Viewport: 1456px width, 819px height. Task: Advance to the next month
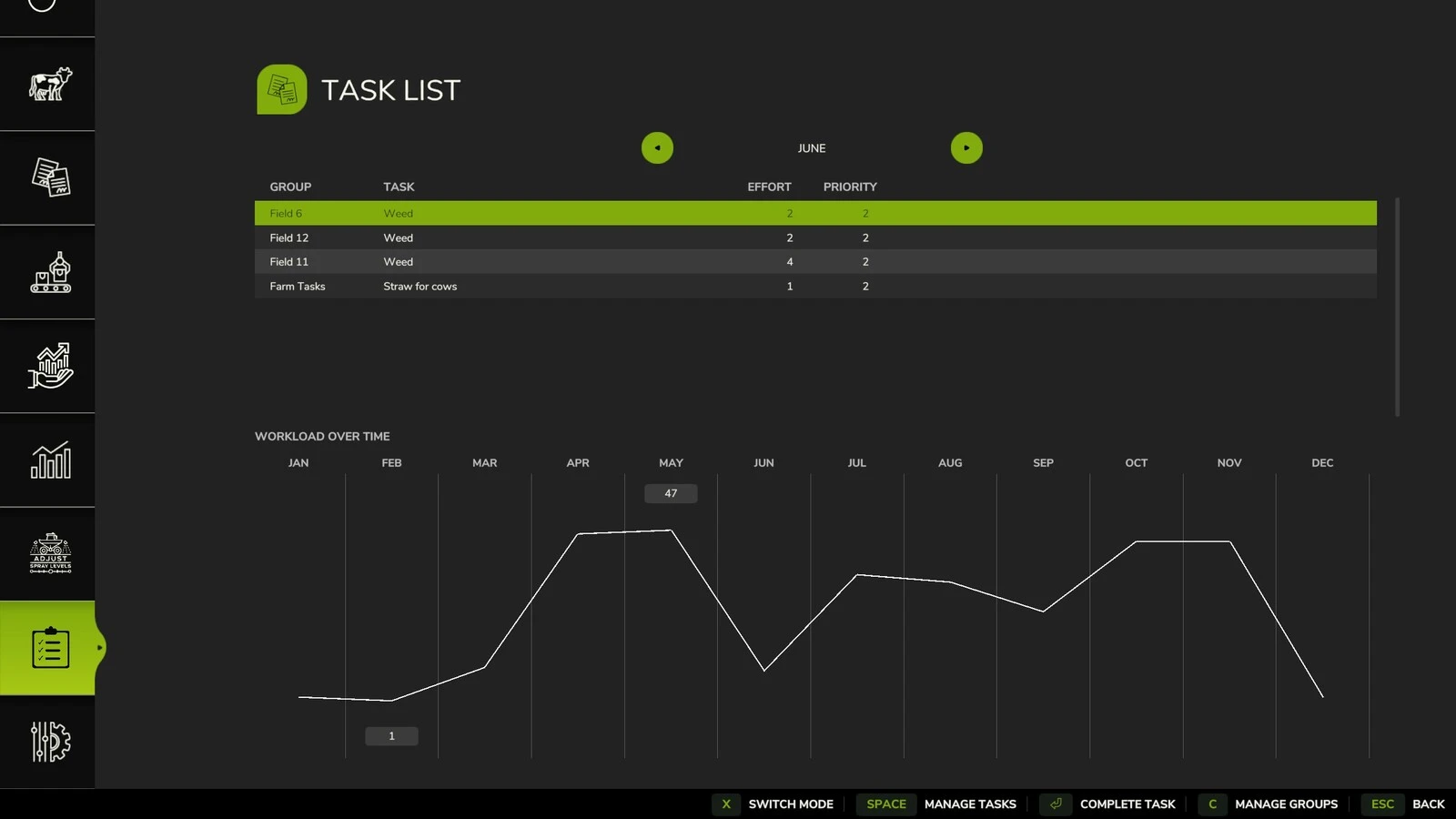pos(966,147)
